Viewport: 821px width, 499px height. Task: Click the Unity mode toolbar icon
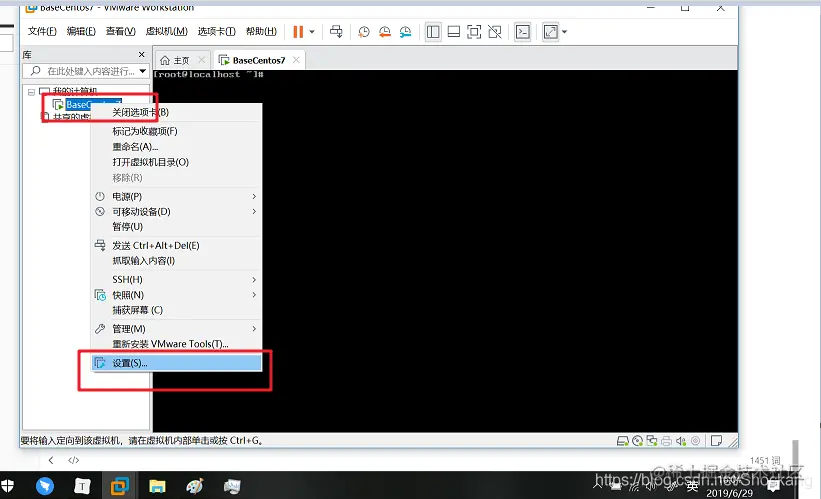495,32
